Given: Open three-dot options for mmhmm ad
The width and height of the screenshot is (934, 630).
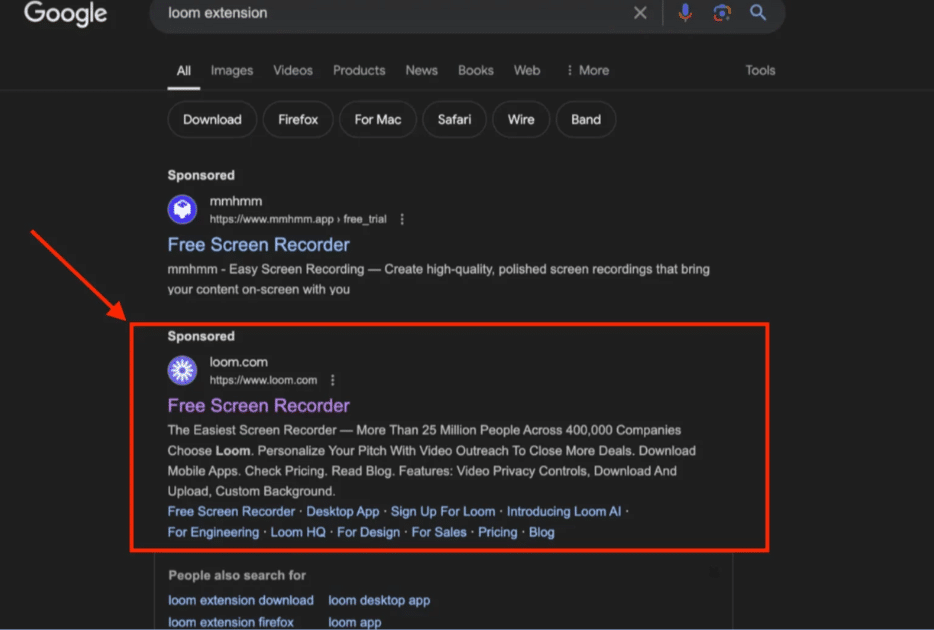Looking at the screenshot, I should [x=402, y=219].
